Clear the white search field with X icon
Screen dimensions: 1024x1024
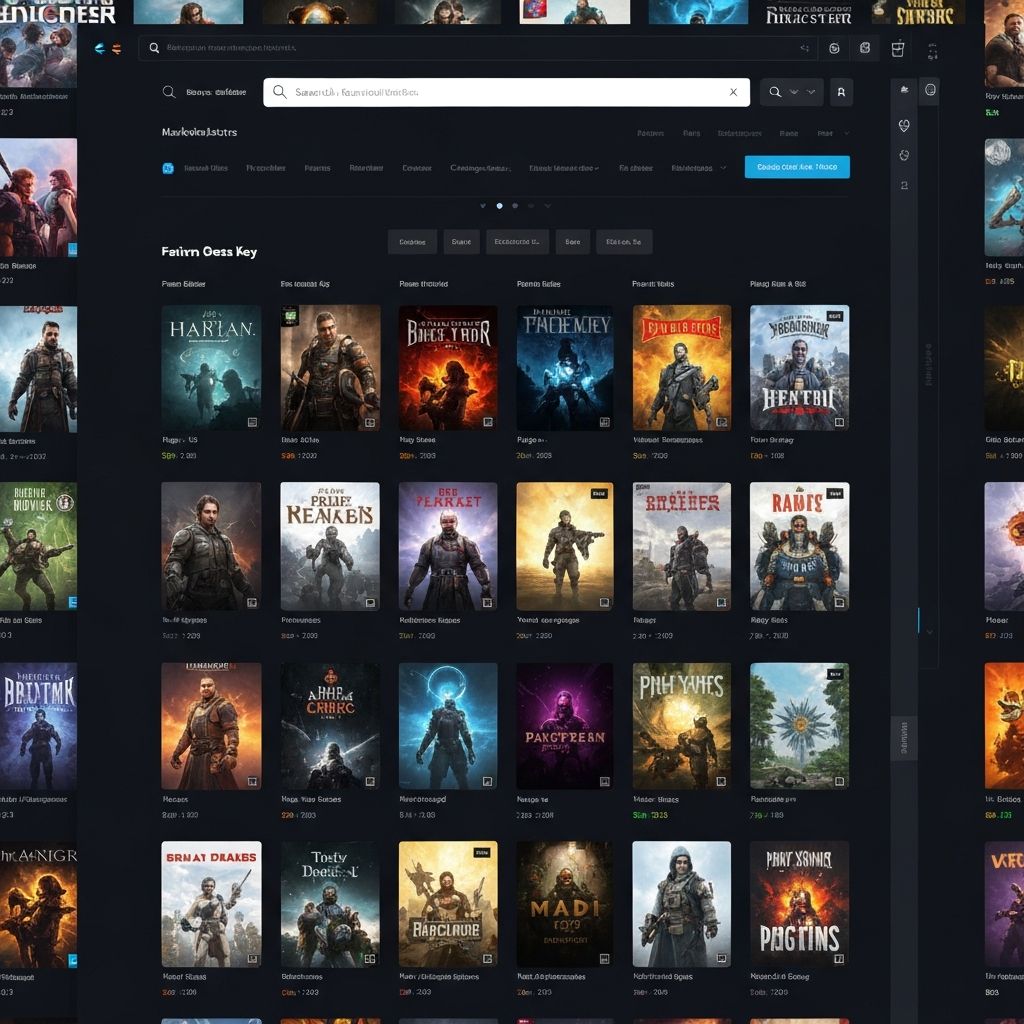(733, 92)
